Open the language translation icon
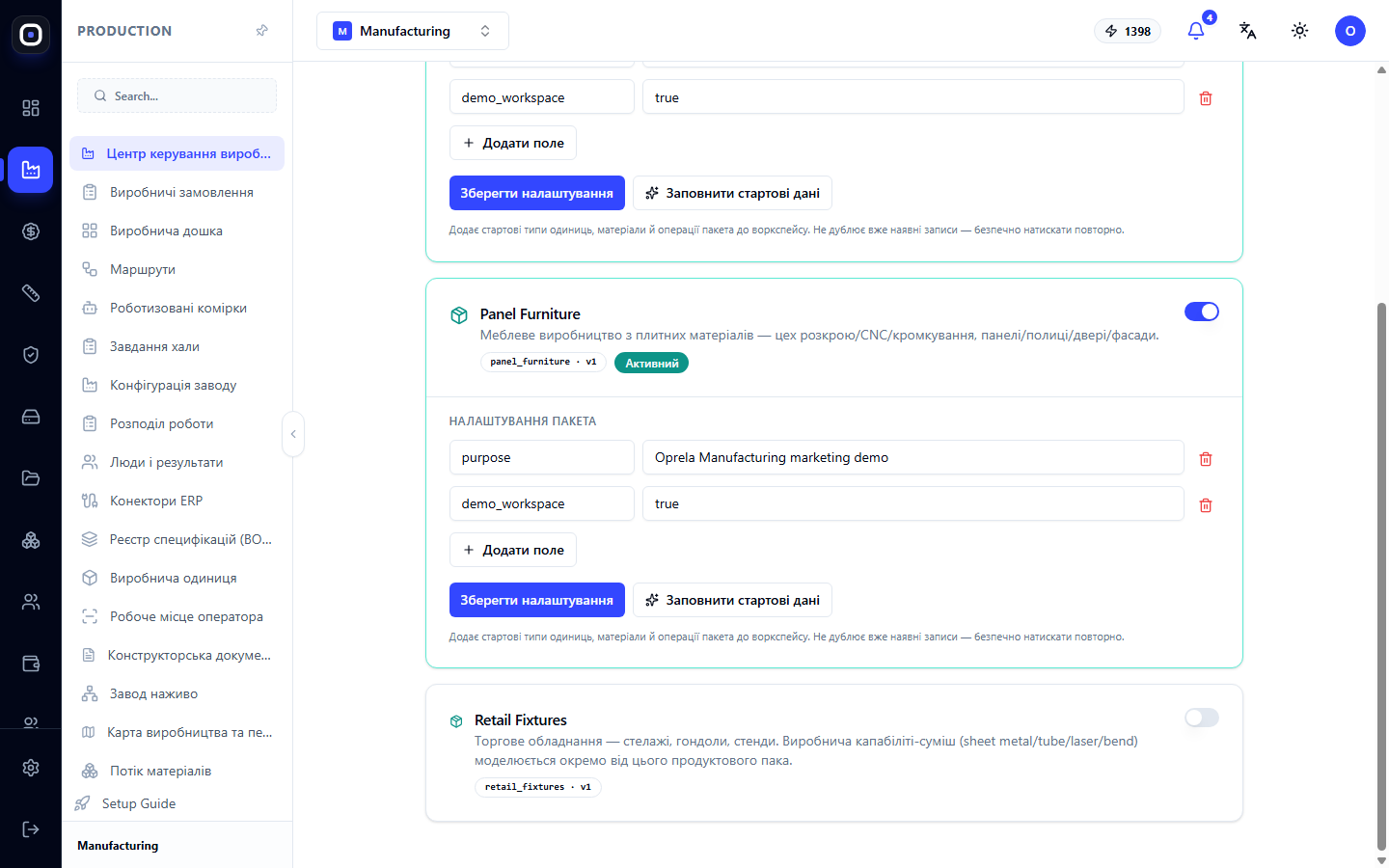The image size is (1389, 868). click(x=1248, y=31)
